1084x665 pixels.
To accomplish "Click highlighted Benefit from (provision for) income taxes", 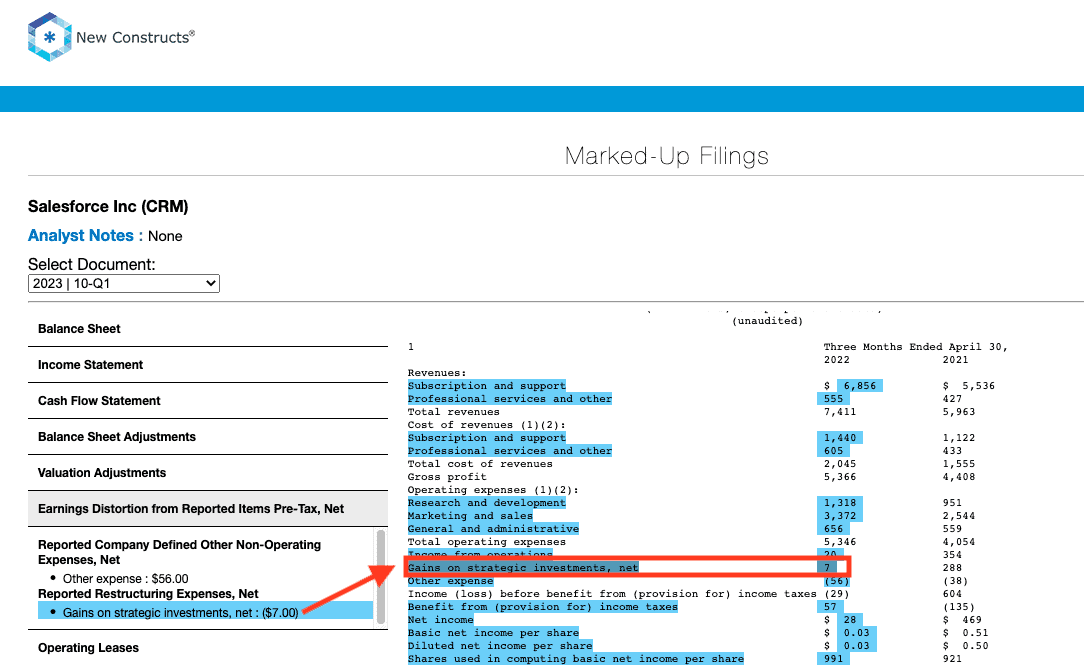I will 543,607.
